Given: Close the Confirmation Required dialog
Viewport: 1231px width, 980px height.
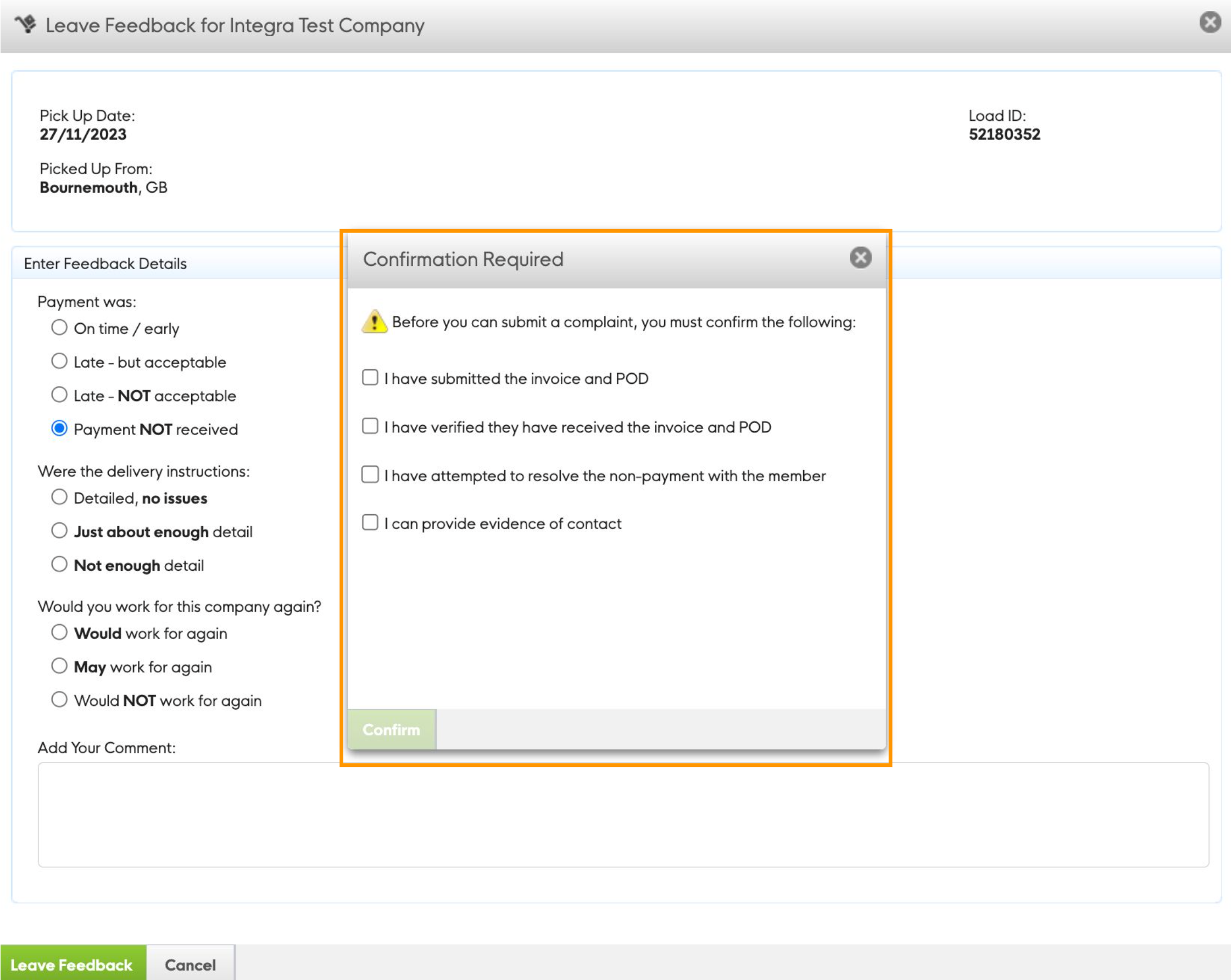Looking at the screenshot, I should [860, 258].
